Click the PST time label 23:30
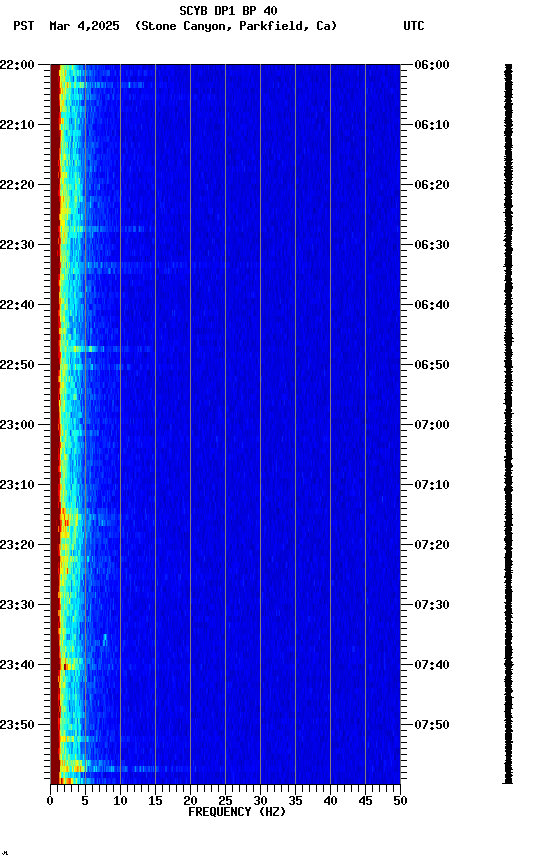Screen dimensions: 552x864 click(17, 605)
